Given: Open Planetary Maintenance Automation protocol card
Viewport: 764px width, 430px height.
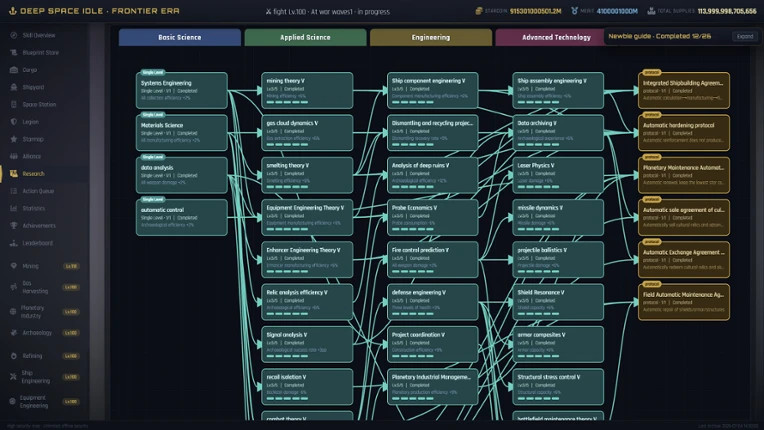Looking at the screenshot, I should click(684, 175).
